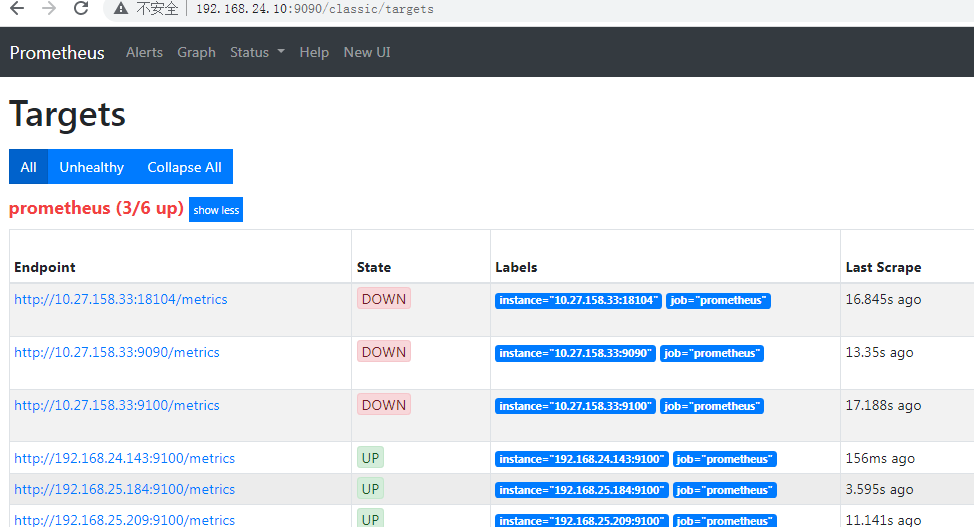Open the Graph menu item
Image resolution: width=974 pixels, height=527 pixels.
[196, 52]
